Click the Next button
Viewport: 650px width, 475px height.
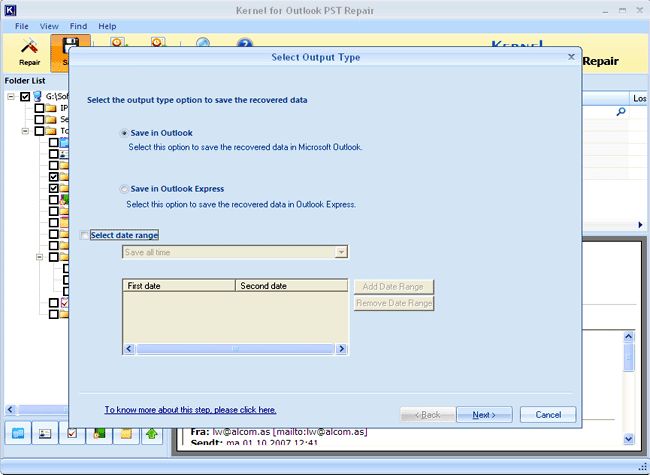pyautogui.click(x=484, y=414)
